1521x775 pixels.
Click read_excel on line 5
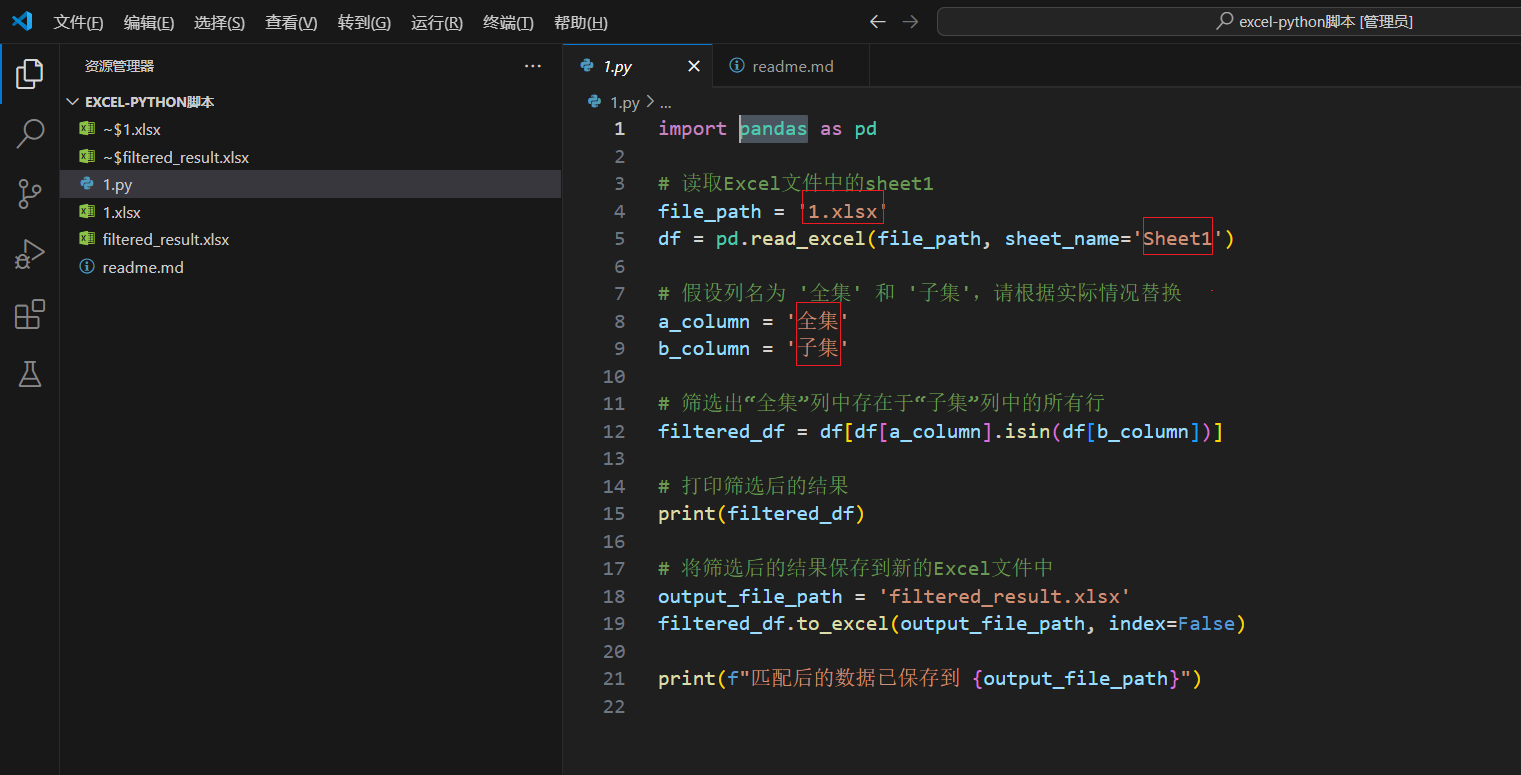tap(807, 239)
